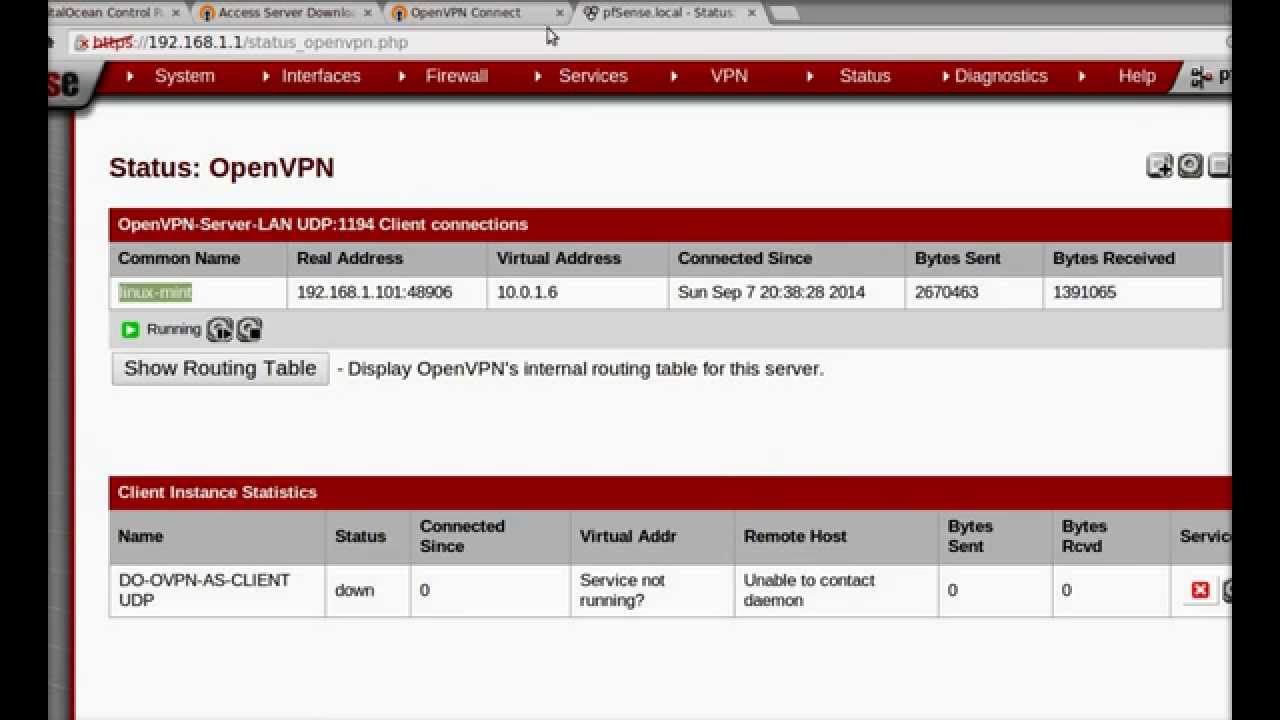
Task: Open the Services menu
Action: click(592, 76)
